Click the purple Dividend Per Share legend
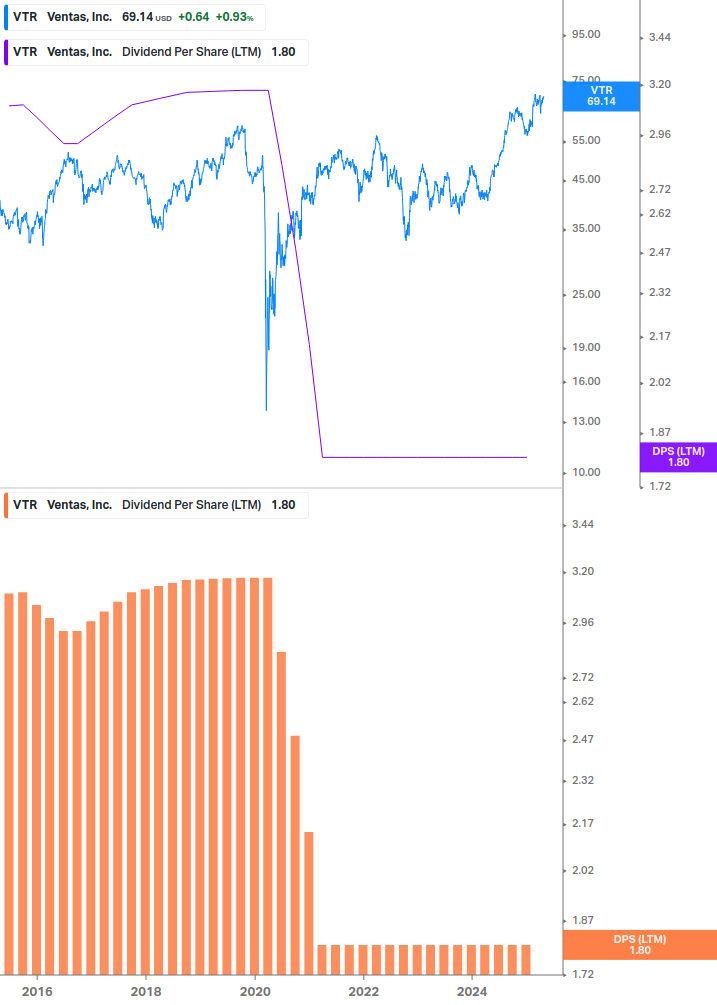 pyautogui.click(x=156, y=53)
